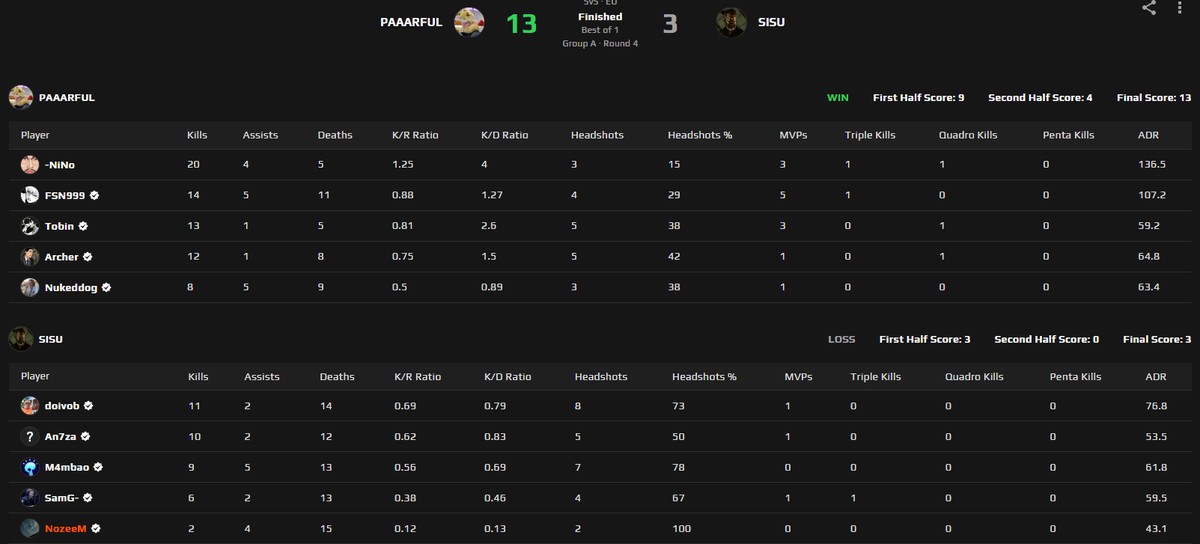Screen dimensions: 1200x544
Task: Click the LOSS label for SISU
Action: click(x=842, y=340)
